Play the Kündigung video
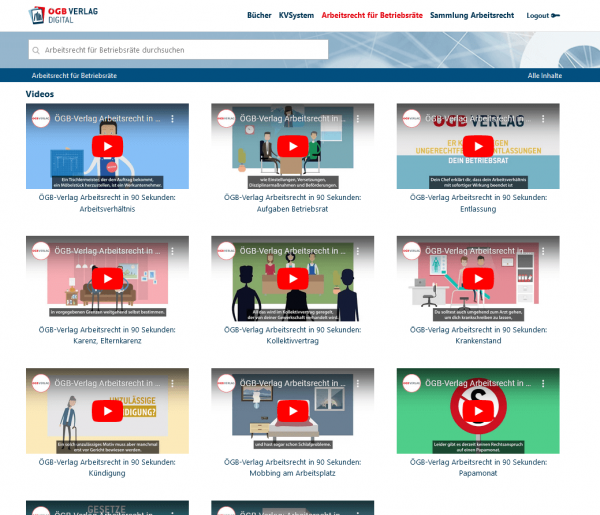600x515 pixels. (x=108, y=411)
